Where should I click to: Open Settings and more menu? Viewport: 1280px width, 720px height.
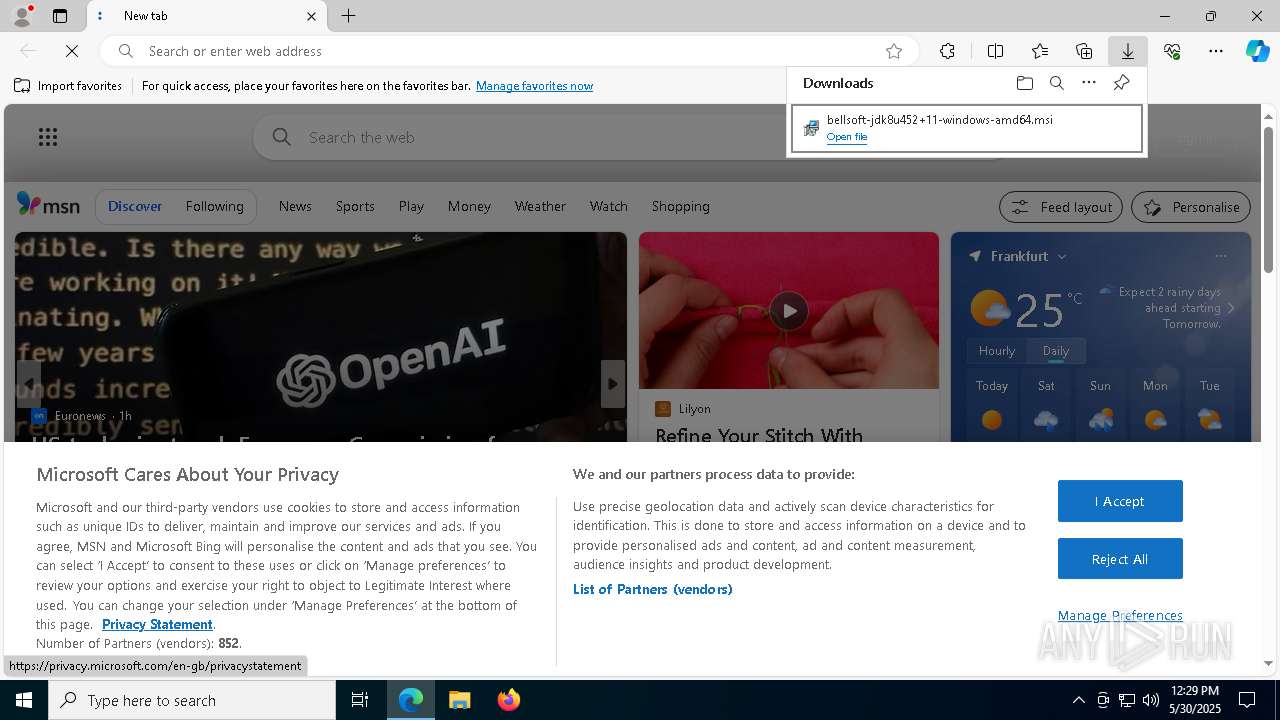pos(1216,51)
